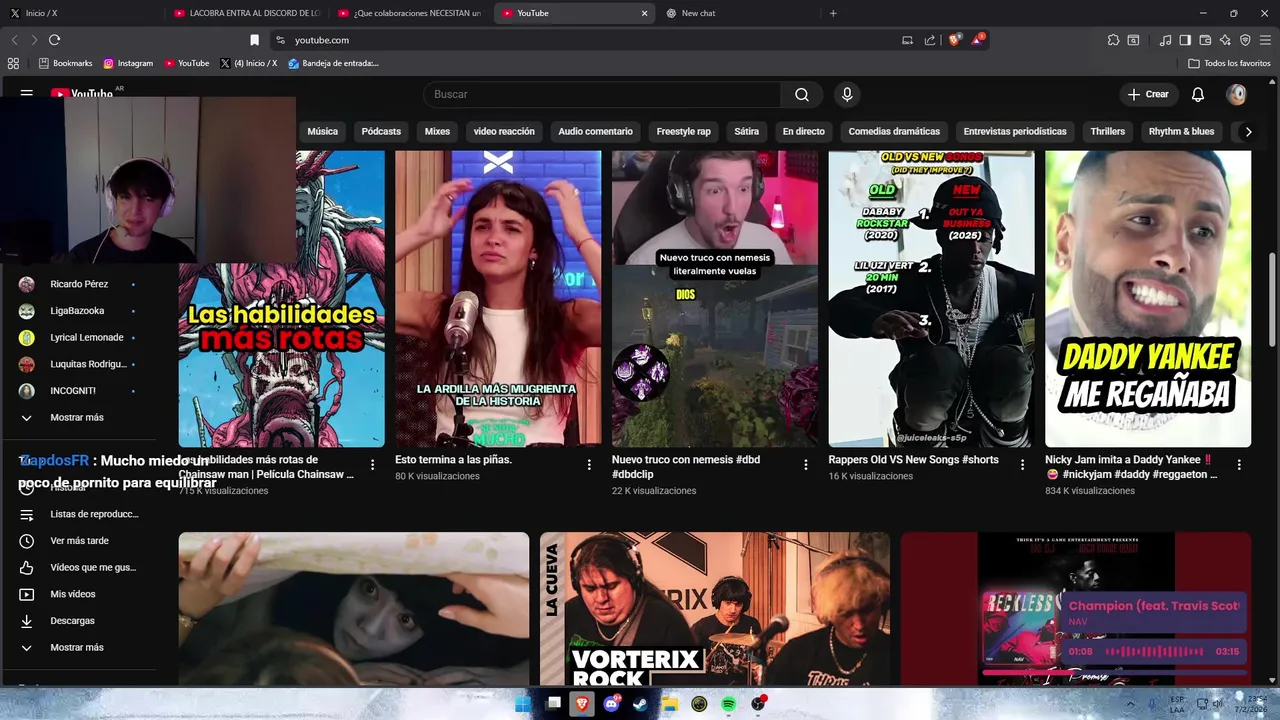Open options for Rappers Old VS New Songs
1280x720 pixels.
coord(1022,465)
